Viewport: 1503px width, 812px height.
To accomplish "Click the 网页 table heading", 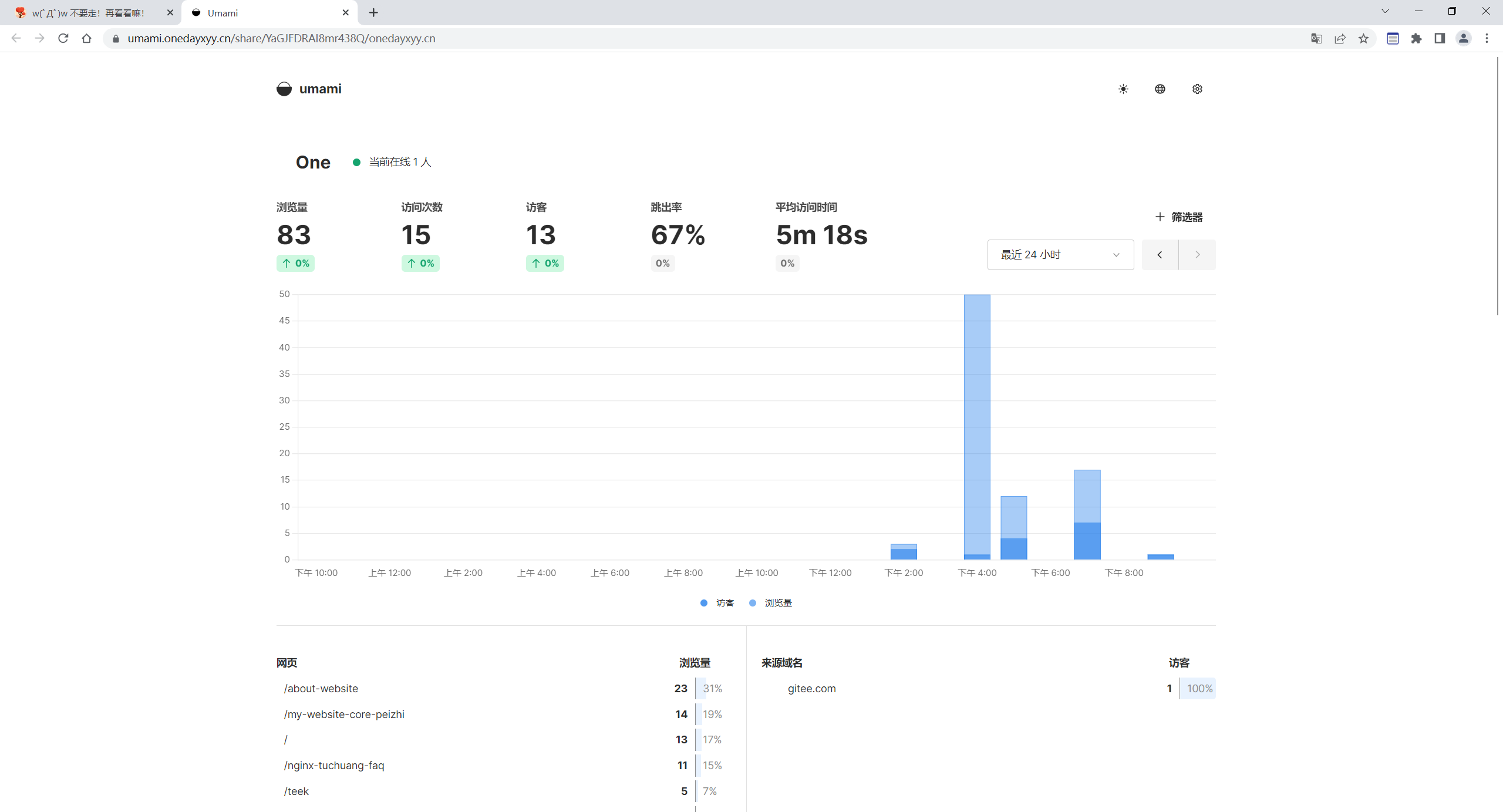I will (x=287, y=663).
